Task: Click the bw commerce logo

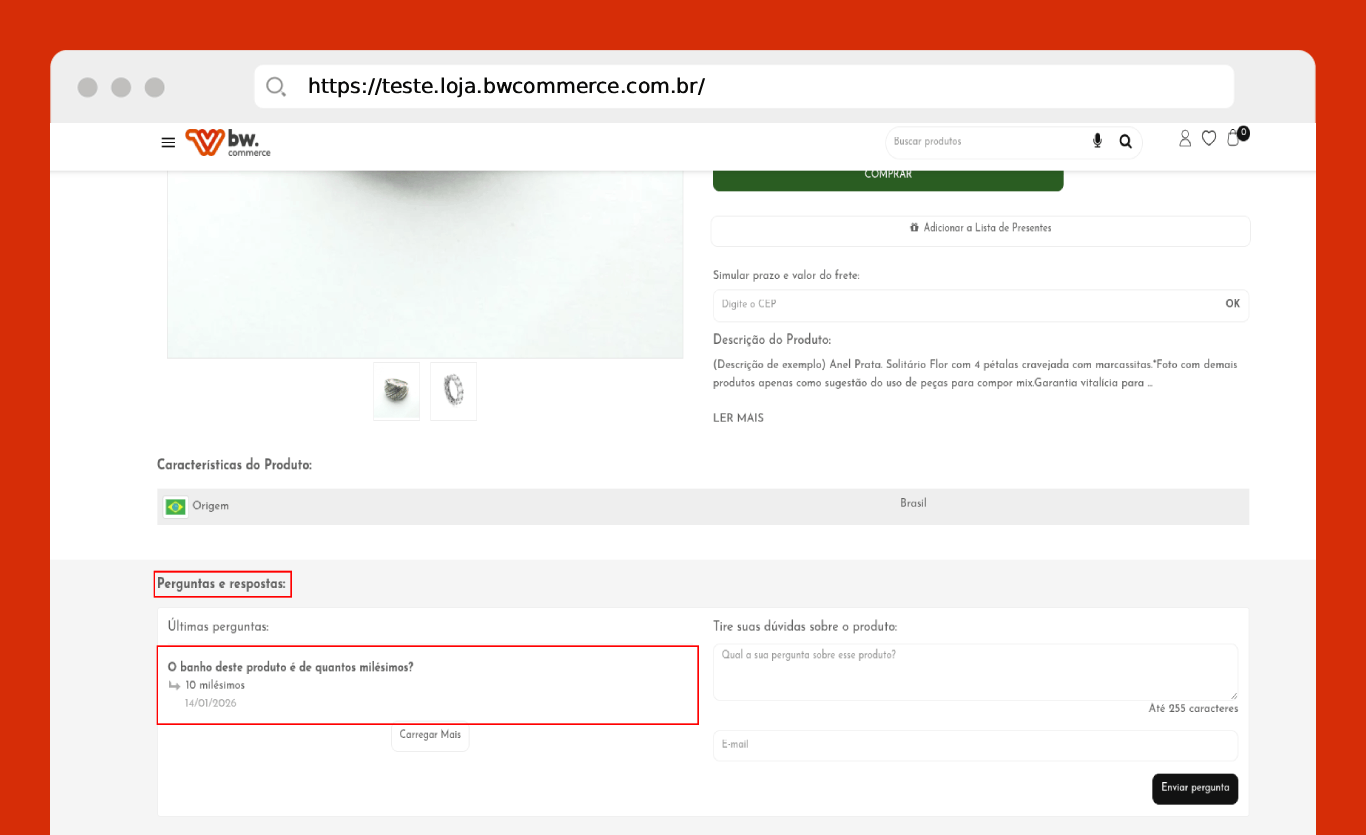Action: point(228,142)
